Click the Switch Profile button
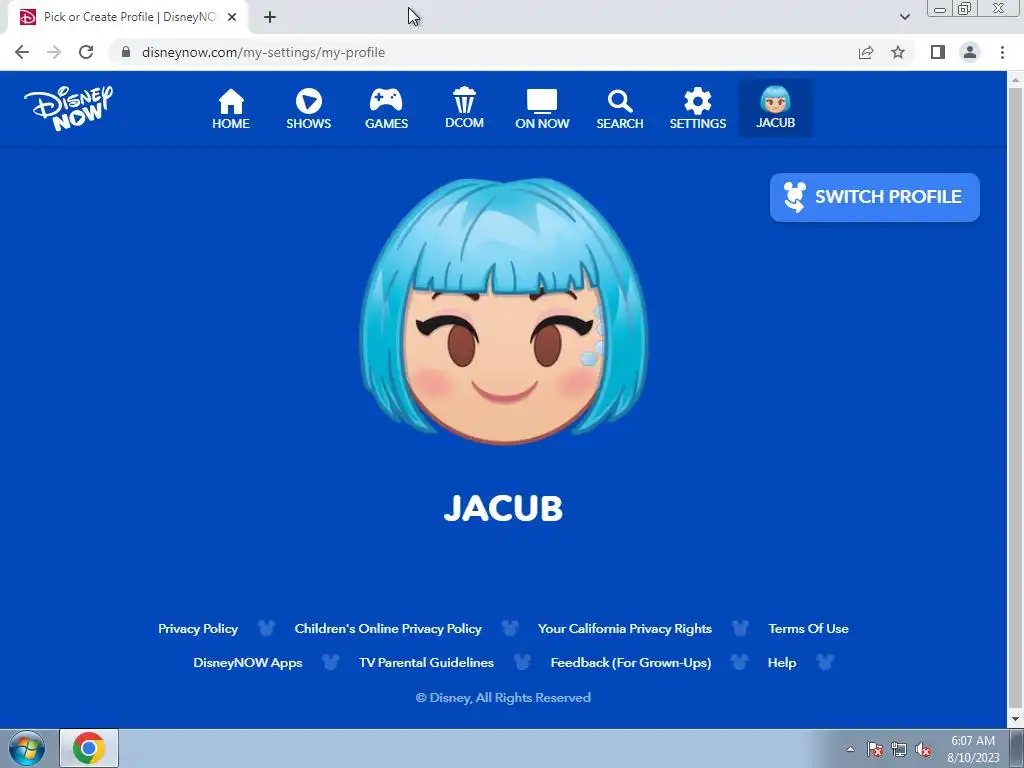1024x768 pixels. pos(874,197)
